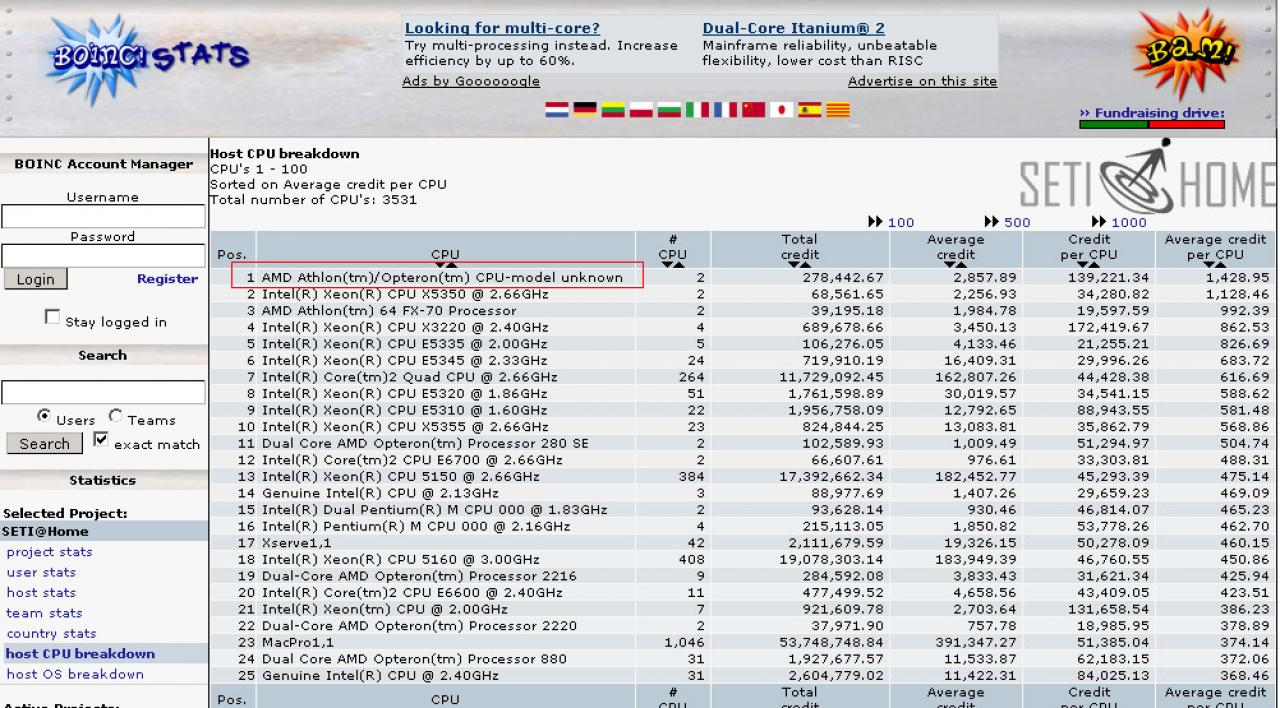Open the Fundraising drive link
The image size is (1280, 708).
1152,113
